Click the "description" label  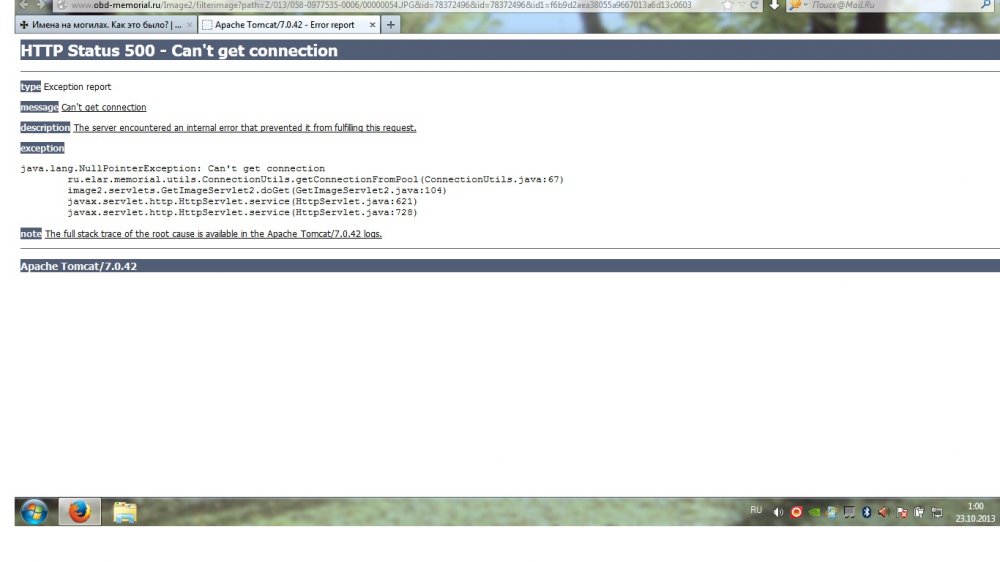tap(45, 128)
